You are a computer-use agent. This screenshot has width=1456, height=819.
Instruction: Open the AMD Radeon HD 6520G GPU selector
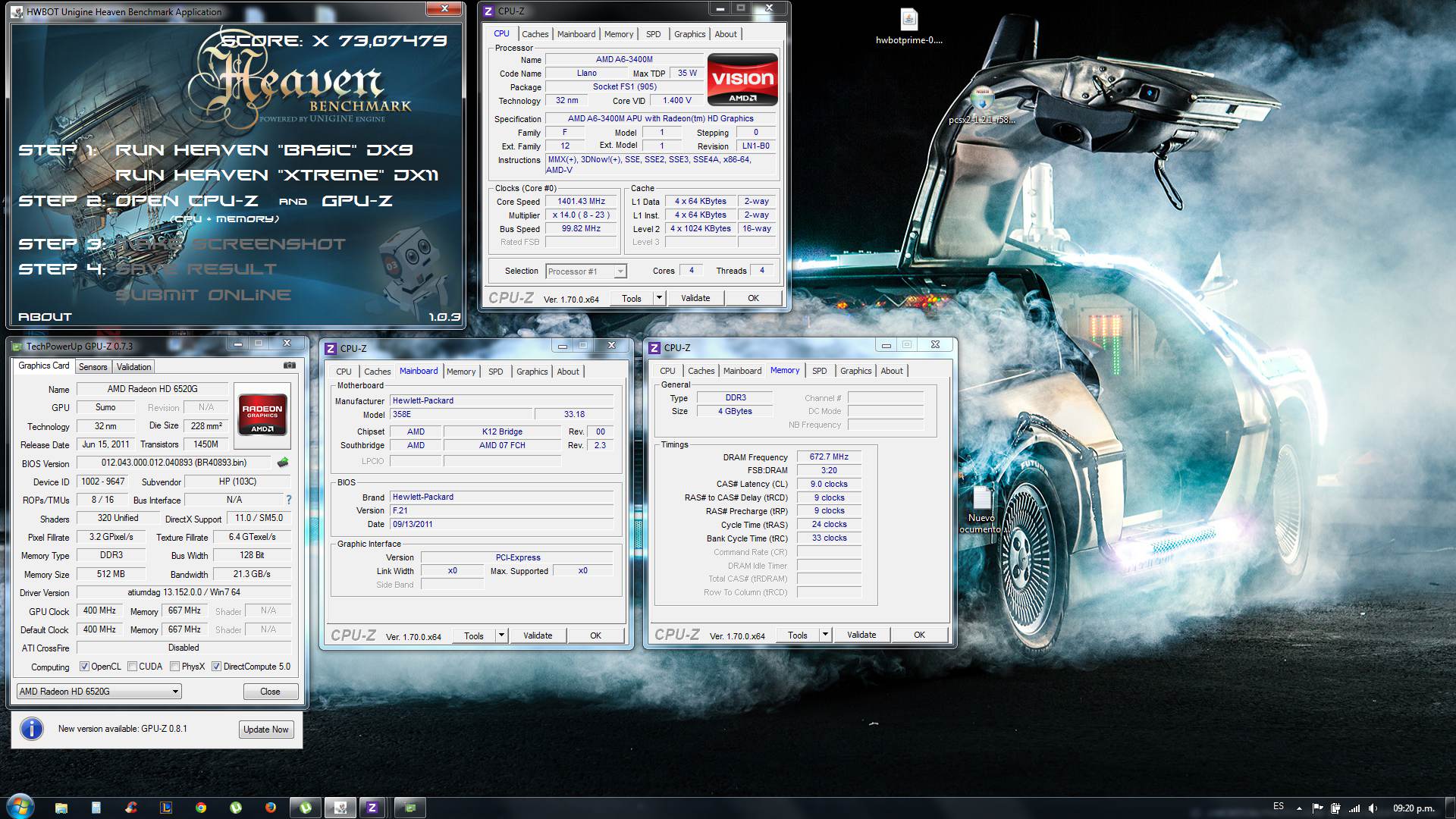point(99,692)
